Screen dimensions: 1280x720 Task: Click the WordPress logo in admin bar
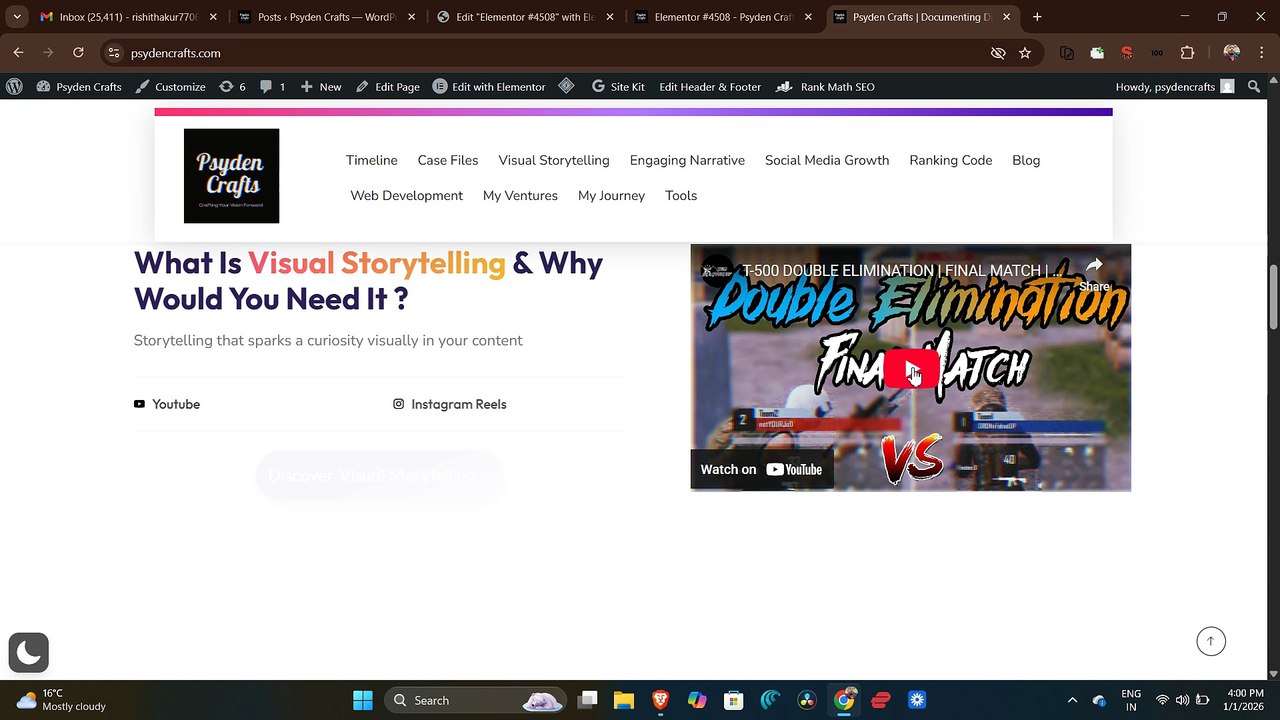[x=14, y=87]
